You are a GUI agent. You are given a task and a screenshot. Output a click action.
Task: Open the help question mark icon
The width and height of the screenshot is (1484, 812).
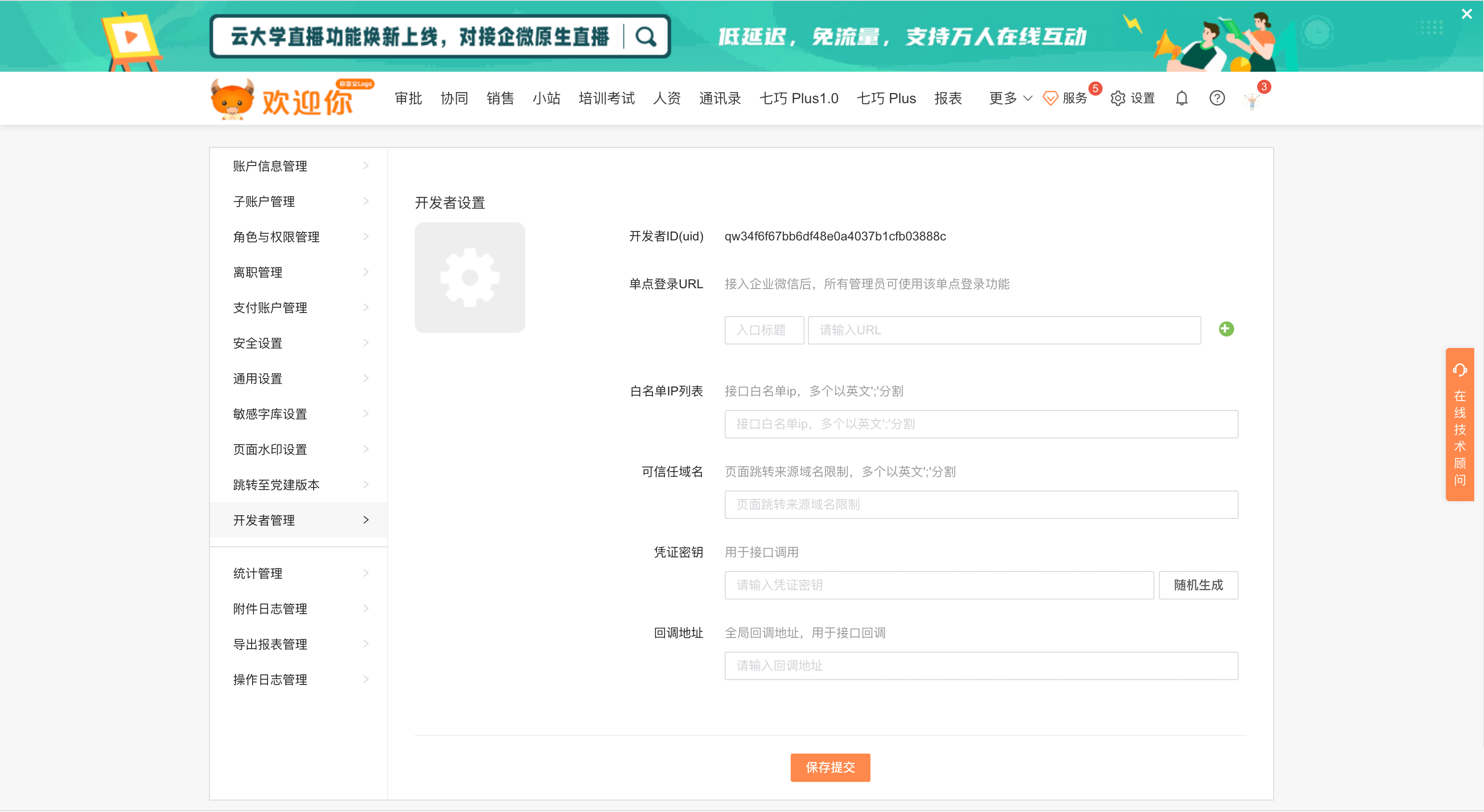tap(1217, 98)
